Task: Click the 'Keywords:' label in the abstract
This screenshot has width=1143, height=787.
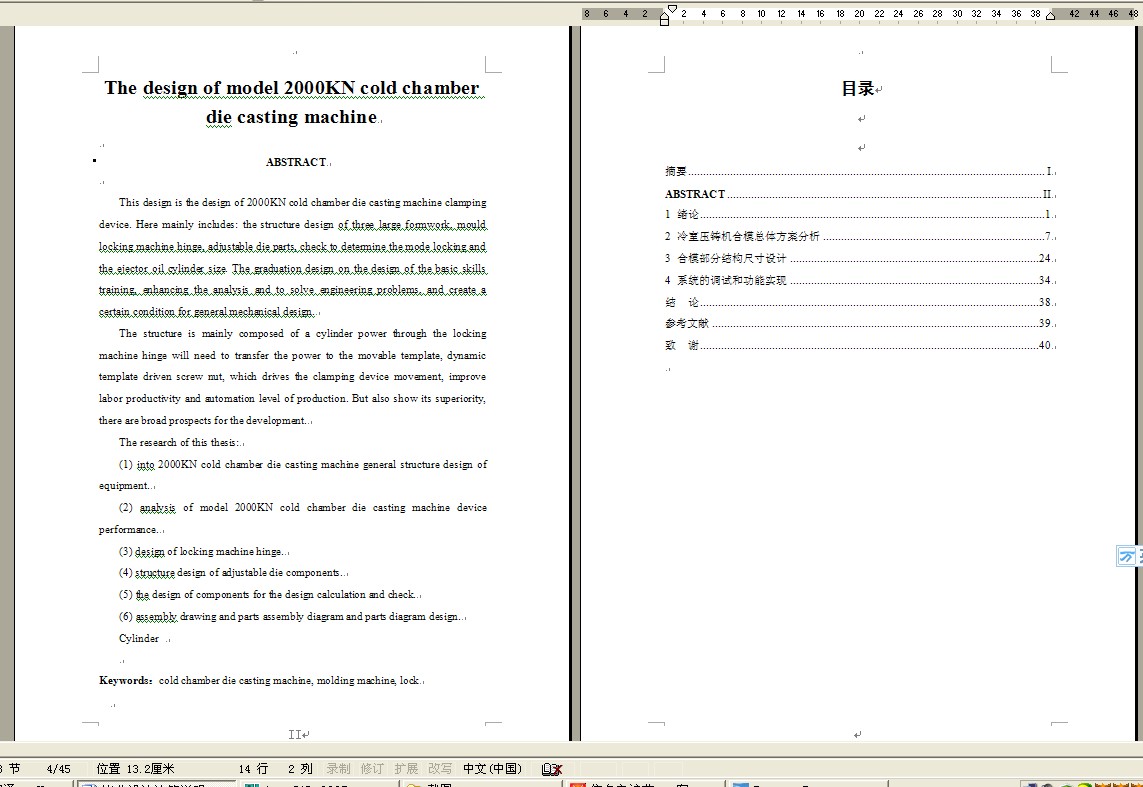Action: 126,681
